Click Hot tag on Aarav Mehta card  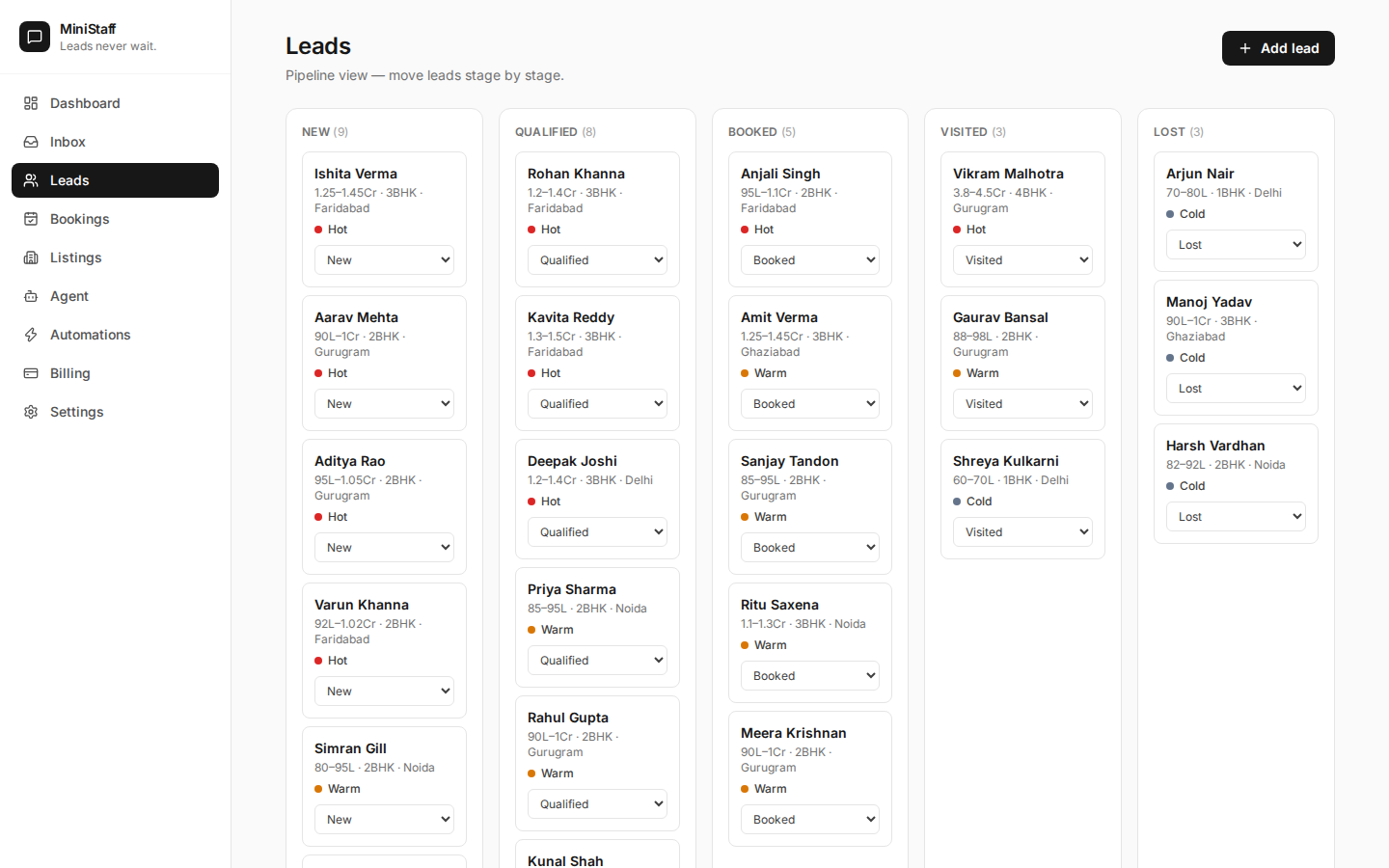(331, 373)
